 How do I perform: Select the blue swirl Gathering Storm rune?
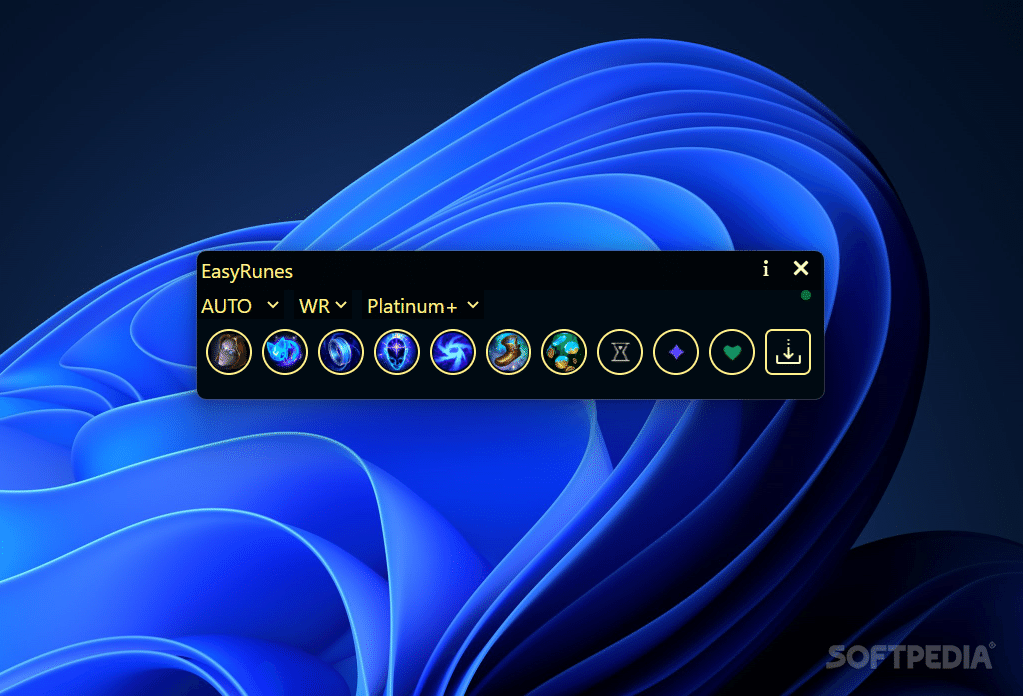pyautogui.click(x=453, y=352)
